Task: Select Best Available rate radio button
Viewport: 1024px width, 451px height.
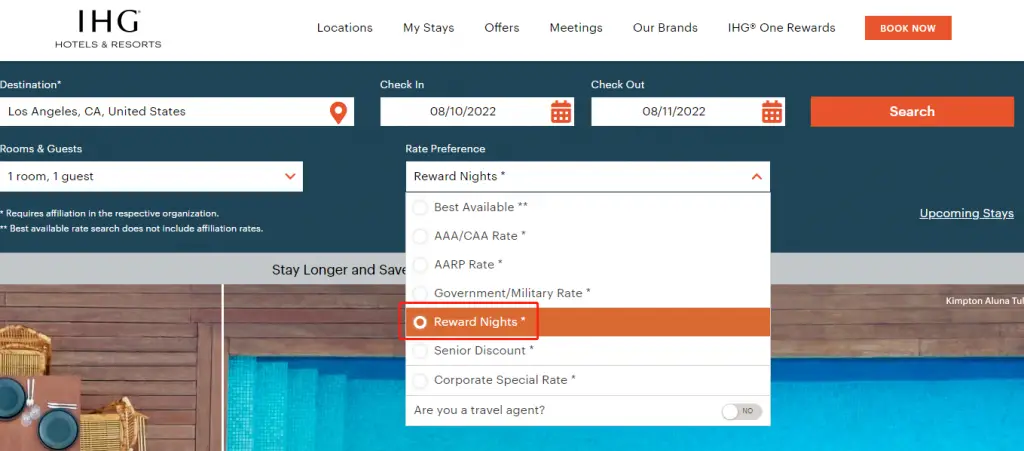Action: point(420,208)
